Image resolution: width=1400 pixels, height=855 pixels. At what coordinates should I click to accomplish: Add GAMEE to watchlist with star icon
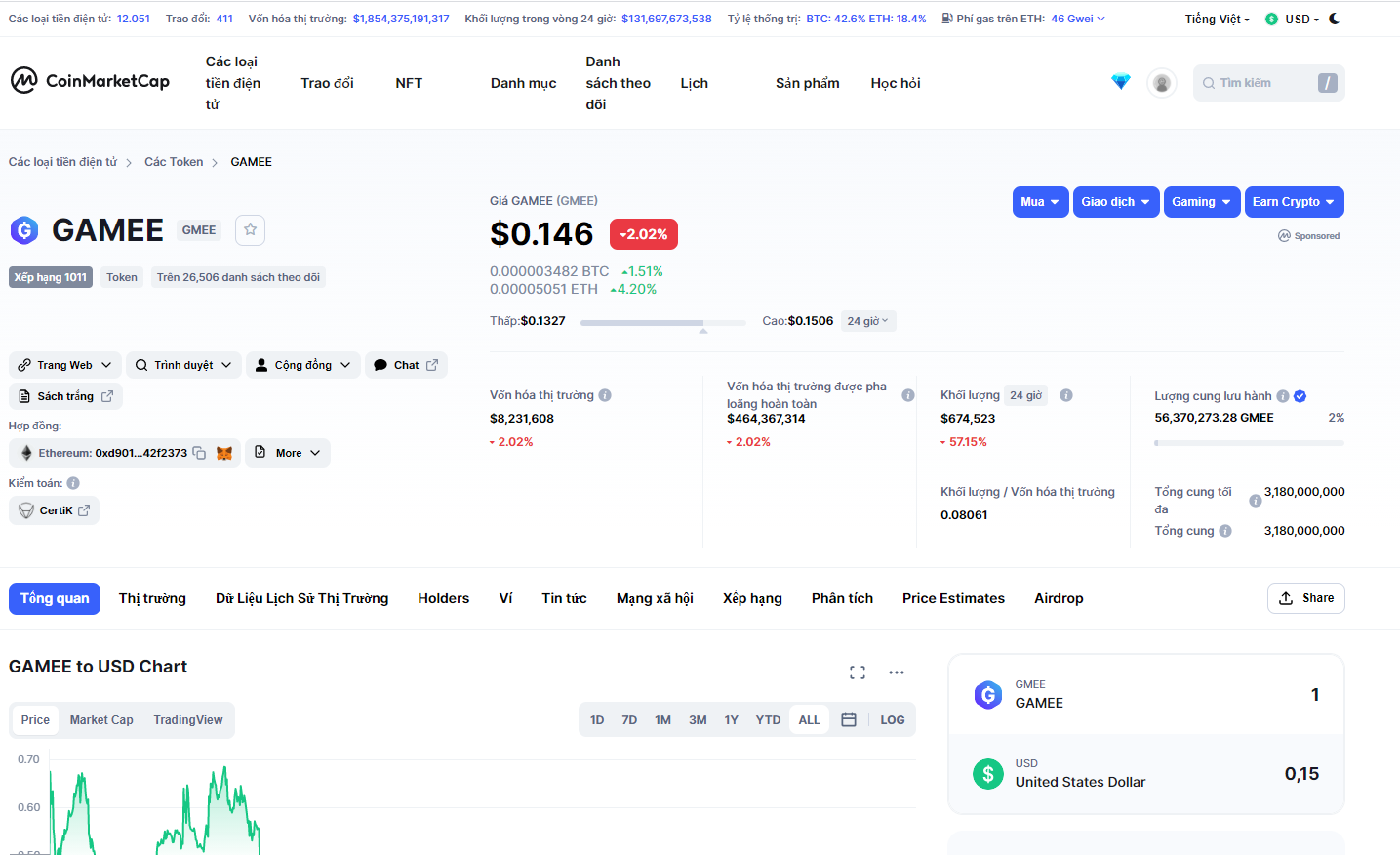pyautogui.click(x=251, y=229)
